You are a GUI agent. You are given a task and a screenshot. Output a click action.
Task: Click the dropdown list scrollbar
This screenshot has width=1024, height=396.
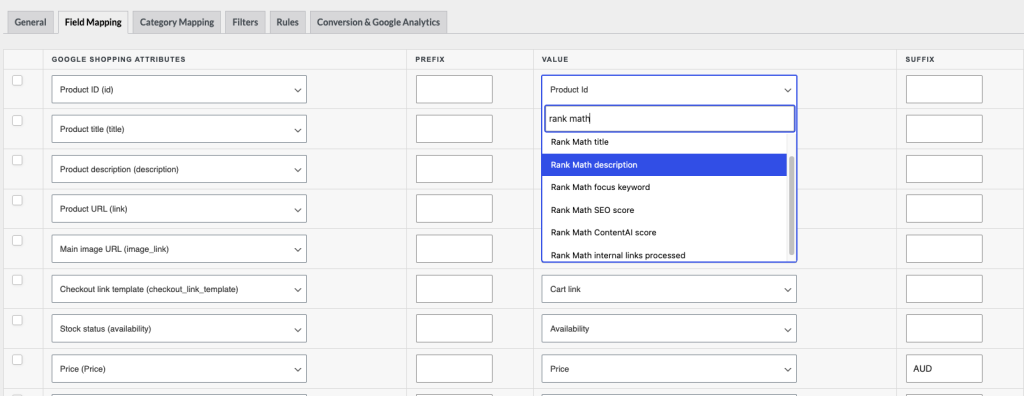point(792,205)
